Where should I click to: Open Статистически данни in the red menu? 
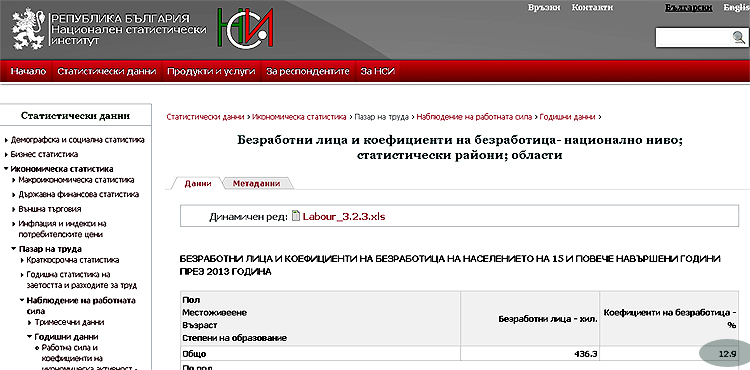pos(107,72)
